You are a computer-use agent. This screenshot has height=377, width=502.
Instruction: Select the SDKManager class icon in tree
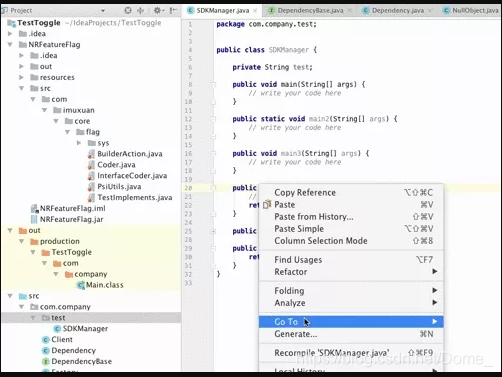coord(57,329)
